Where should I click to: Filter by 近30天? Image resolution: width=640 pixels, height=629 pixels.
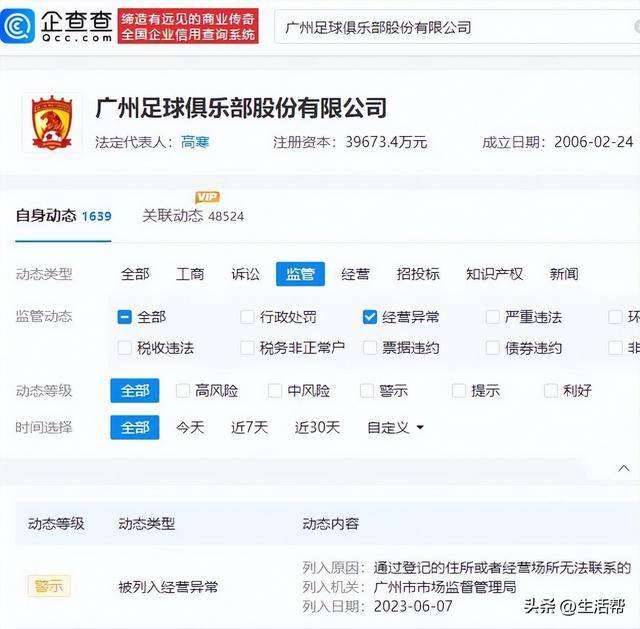pos(317,427)
